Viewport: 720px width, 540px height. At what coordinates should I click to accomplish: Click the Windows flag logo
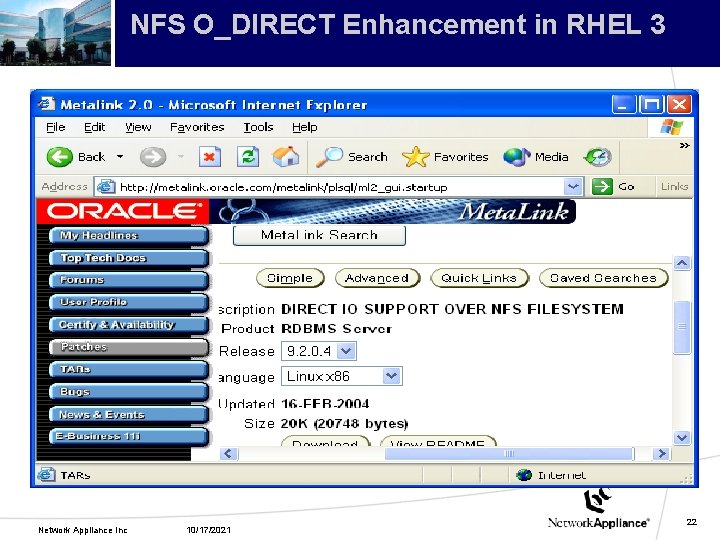click(x=671, y=127)
